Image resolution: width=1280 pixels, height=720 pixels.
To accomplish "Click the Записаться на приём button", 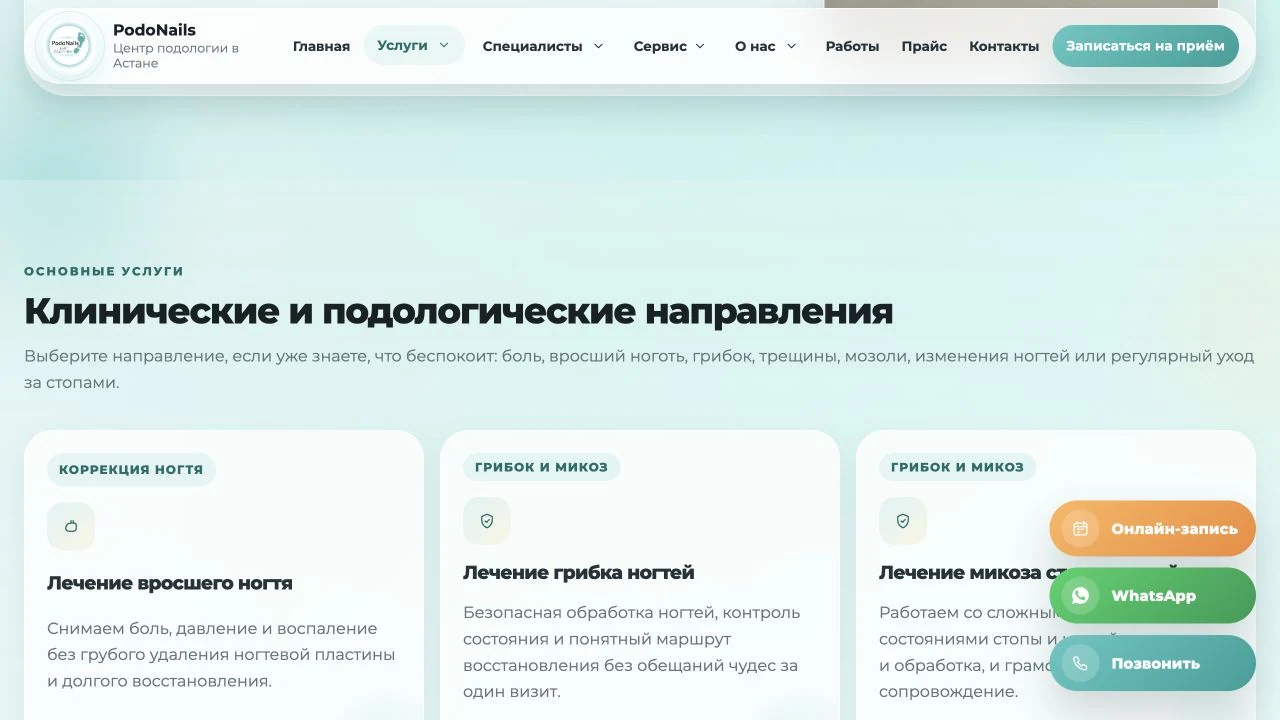I will (x=1145, y=46).
